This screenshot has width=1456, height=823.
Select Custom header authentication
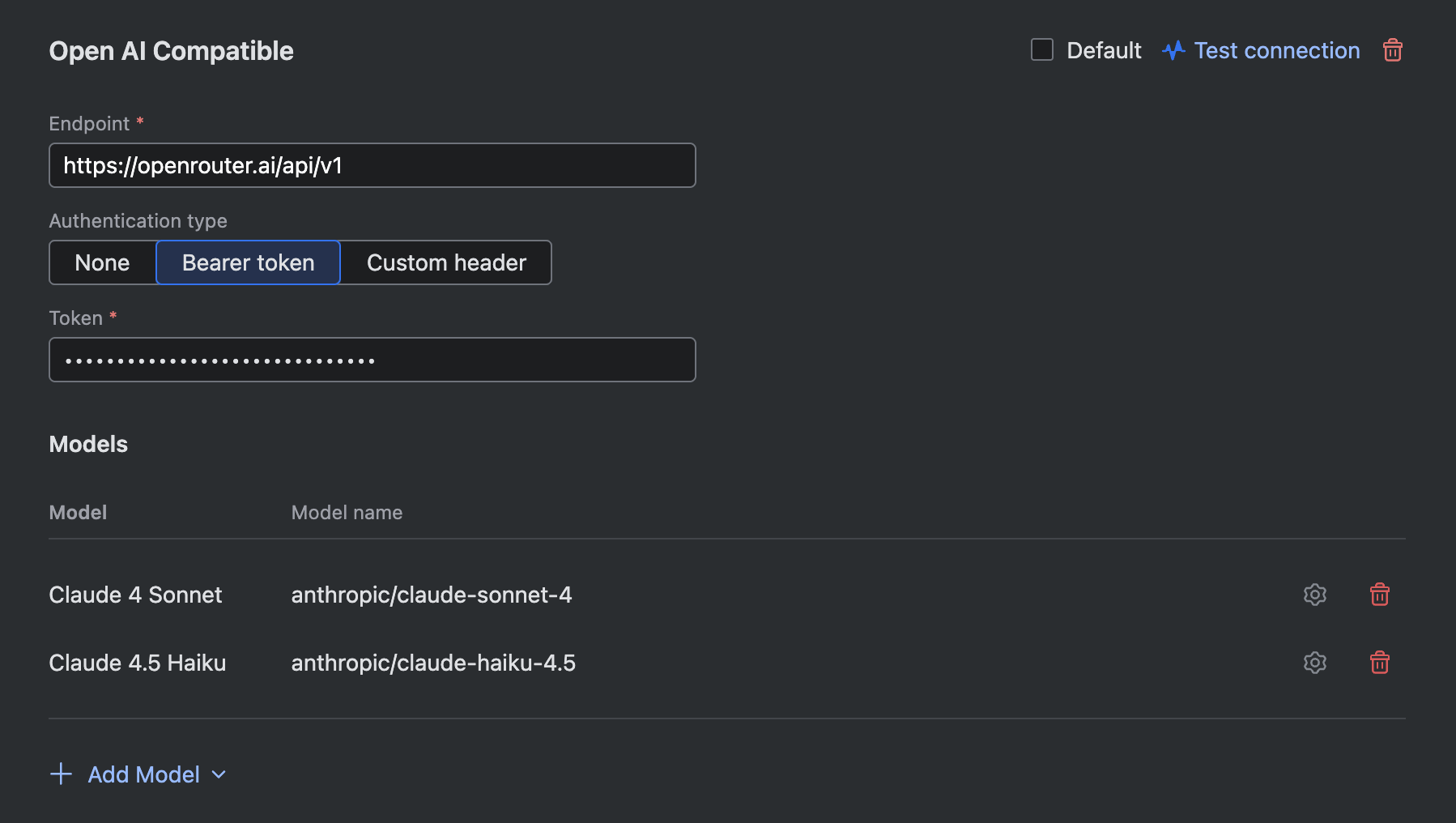pyautogui.click(x=446, y=262)
